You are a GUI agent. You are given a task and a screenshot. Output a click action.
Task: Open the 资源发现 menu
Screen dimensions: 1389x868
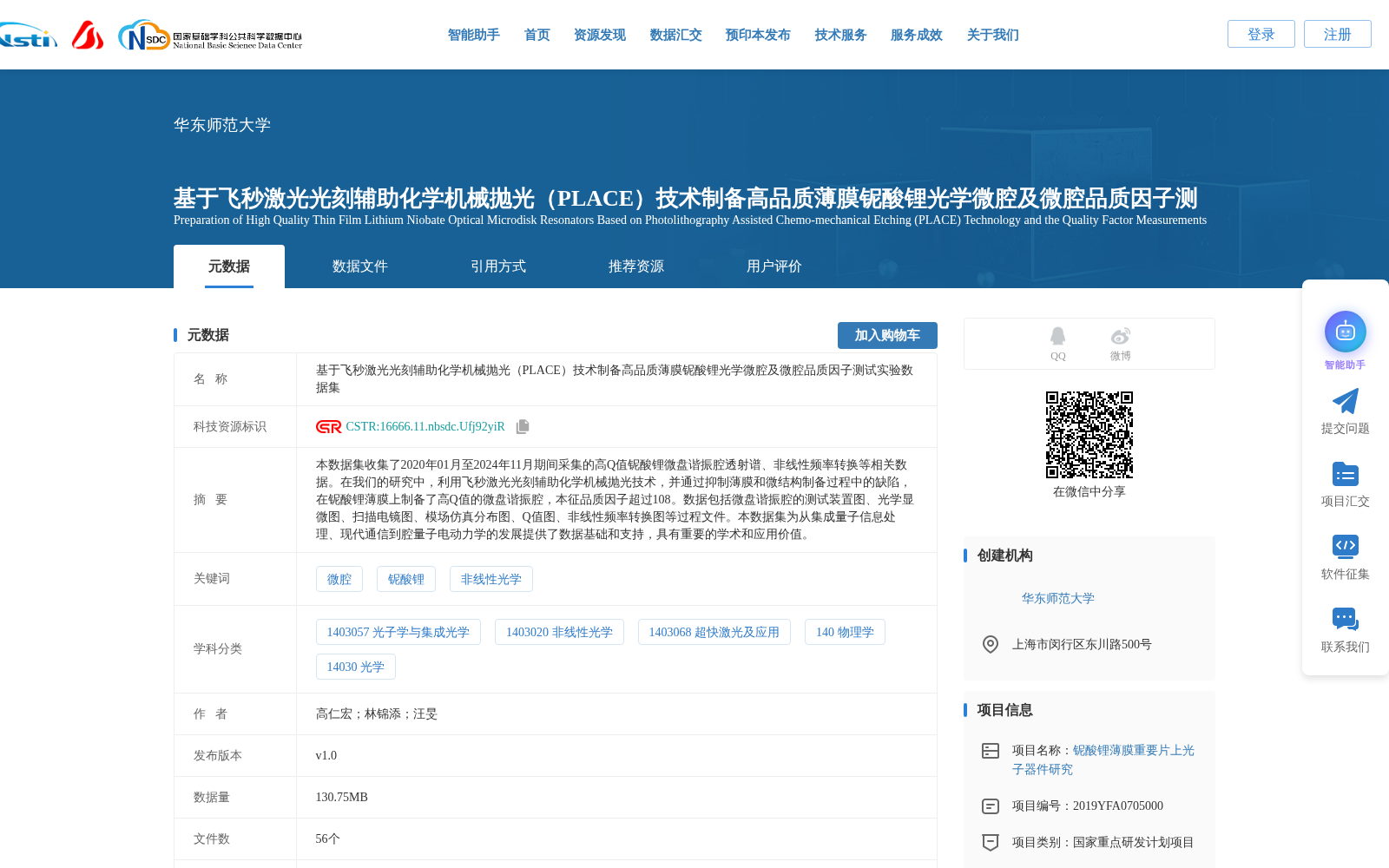(x=600, y=35)
